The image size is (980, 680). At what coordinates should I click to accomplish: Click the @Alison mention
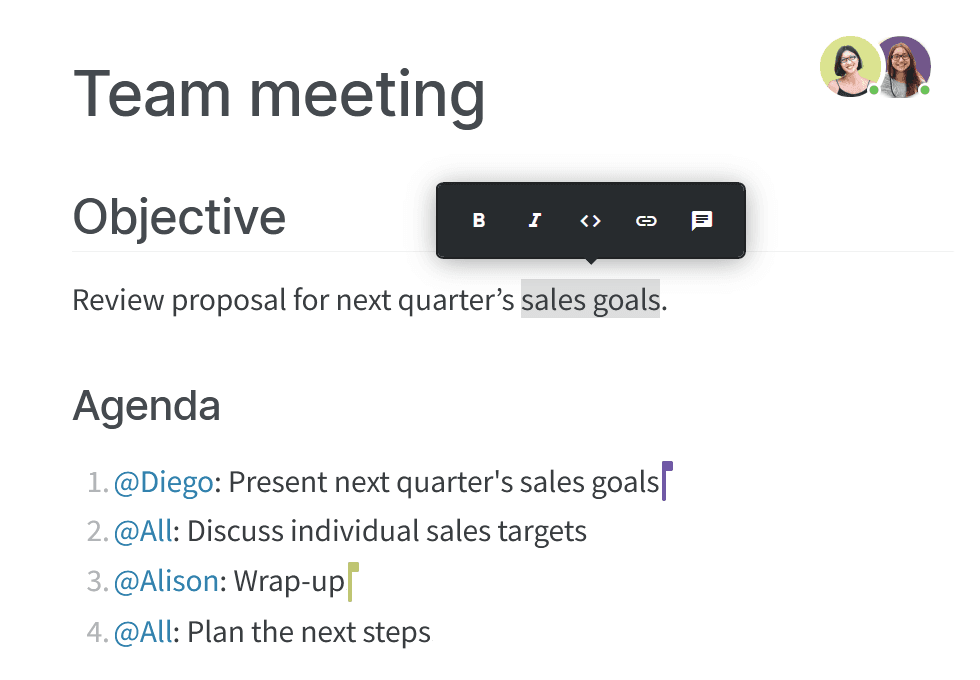pos(166,581)
